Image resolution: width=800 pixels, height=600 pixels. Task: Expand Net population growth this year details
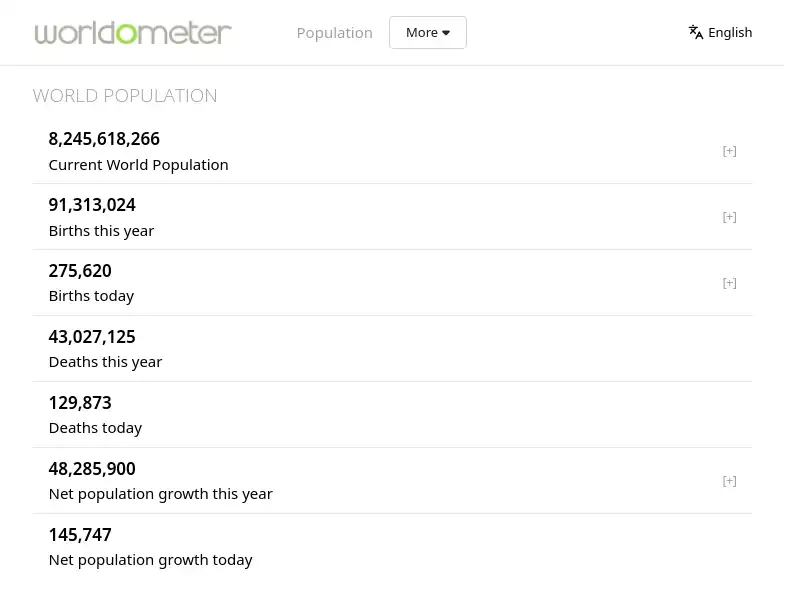[x=729, y=480]
